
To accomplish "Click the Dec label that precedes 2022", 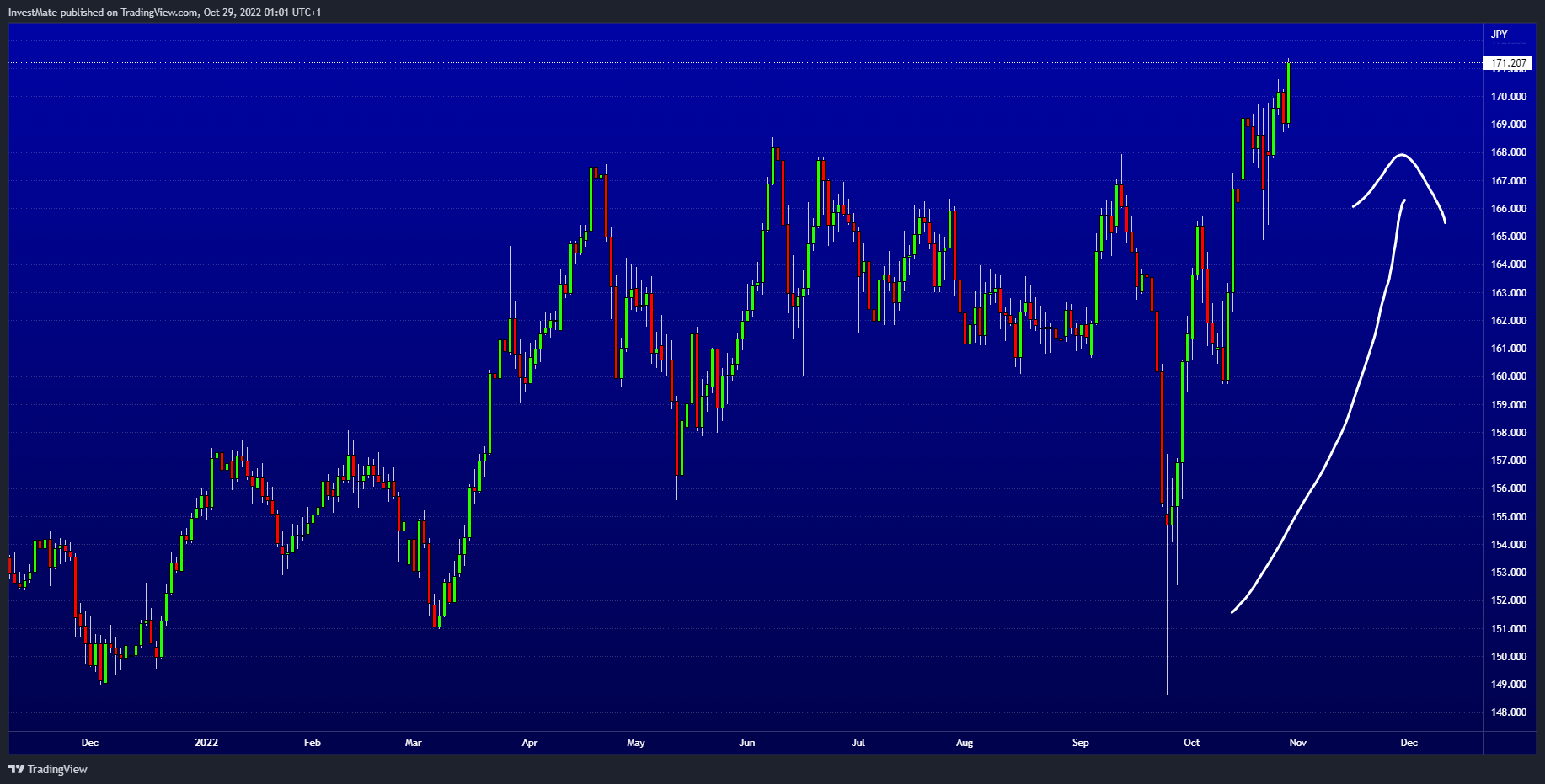I will click(x=90, y=743).
